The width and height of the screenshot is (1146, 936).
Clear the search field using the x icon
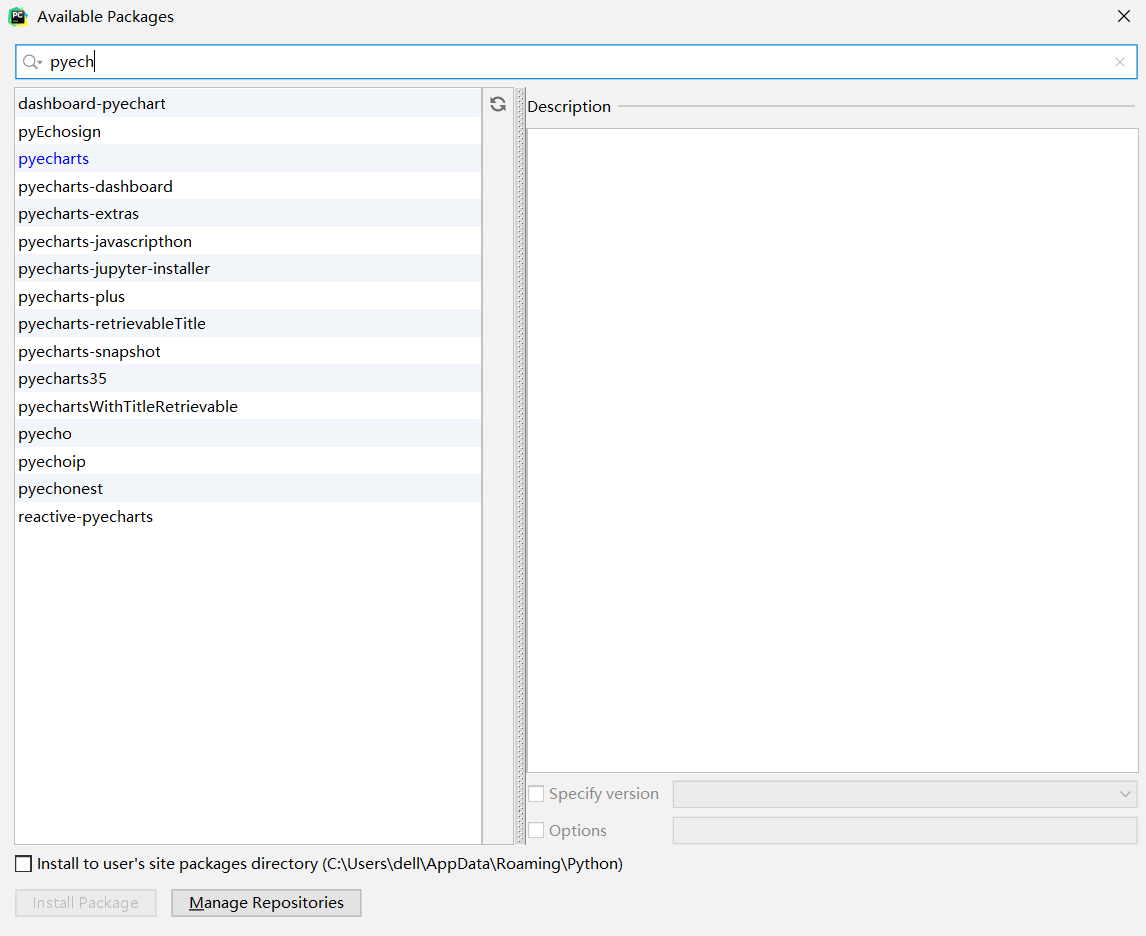click(x=1120, y=62)
